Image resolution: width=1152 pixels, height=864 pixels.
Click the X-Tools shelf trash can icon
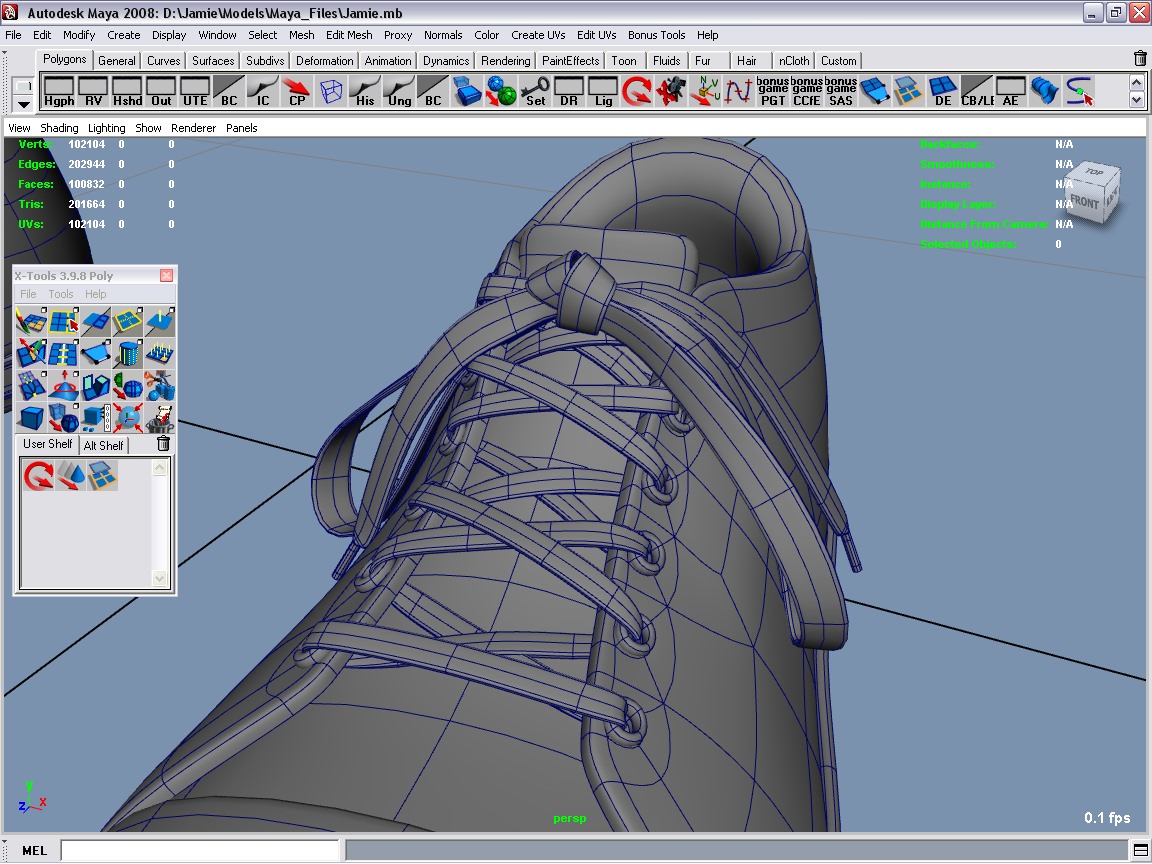click(163, 443)
